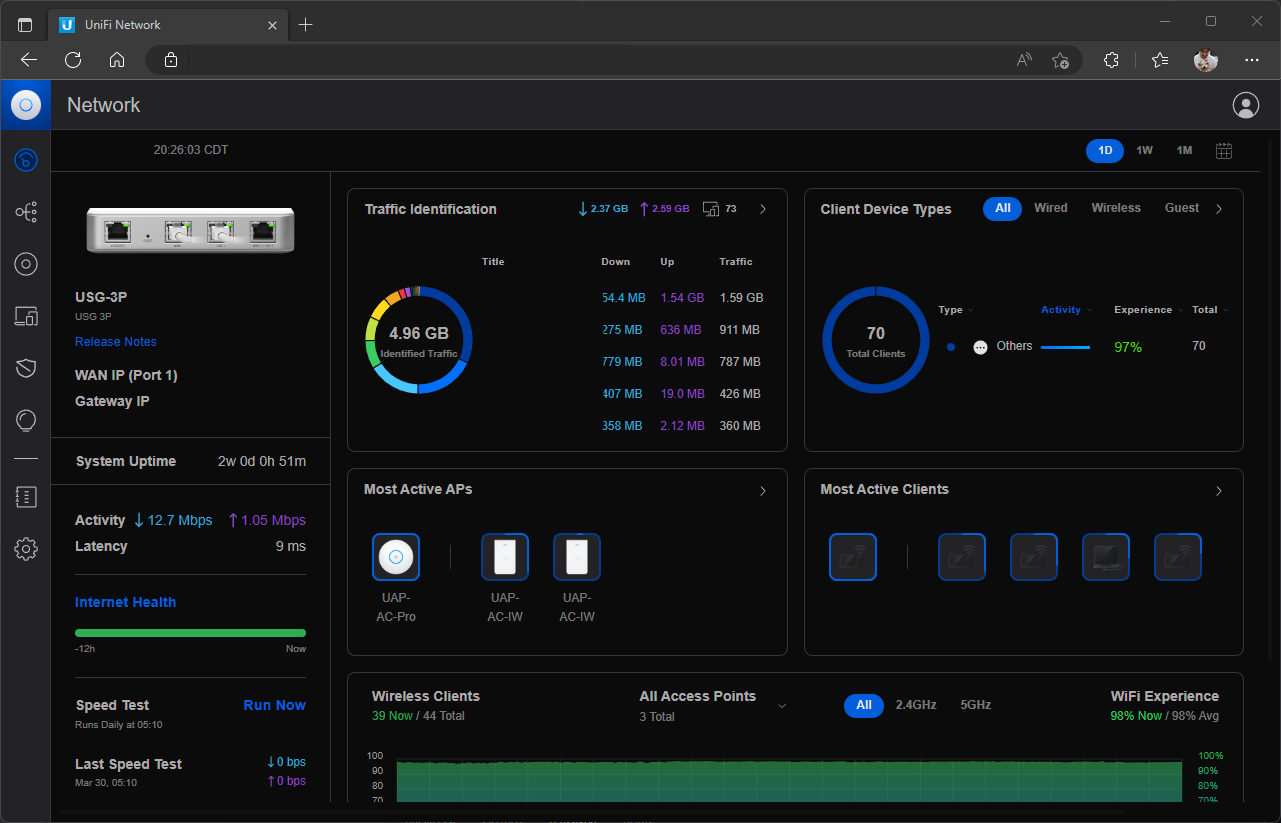Click the clients count icon showing 73
Screen dimensions: 1281x823
(x=711, y=209)
